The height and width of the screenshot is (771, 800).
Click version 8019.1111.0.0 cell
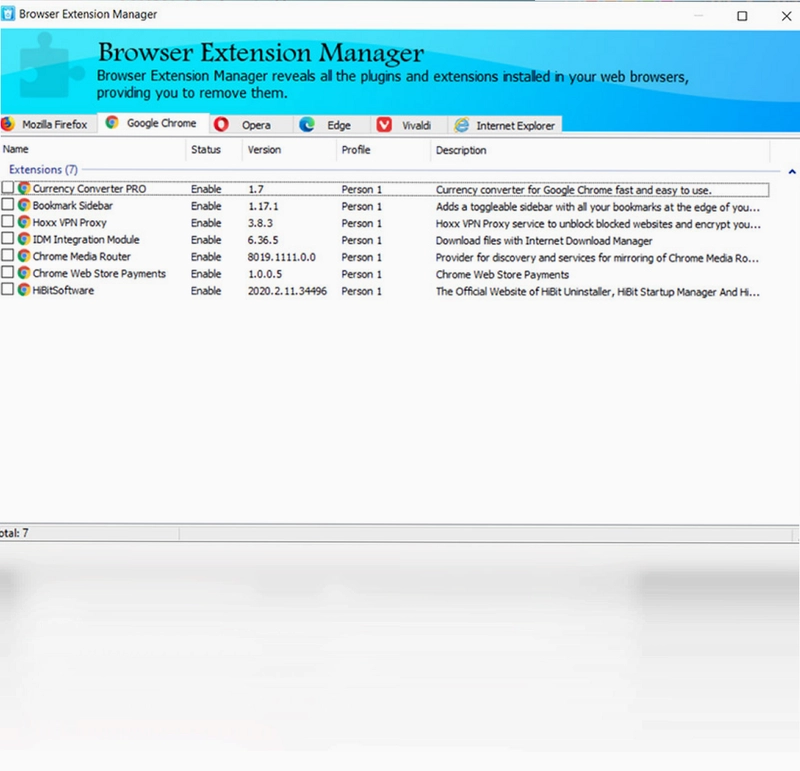(282, 257)
